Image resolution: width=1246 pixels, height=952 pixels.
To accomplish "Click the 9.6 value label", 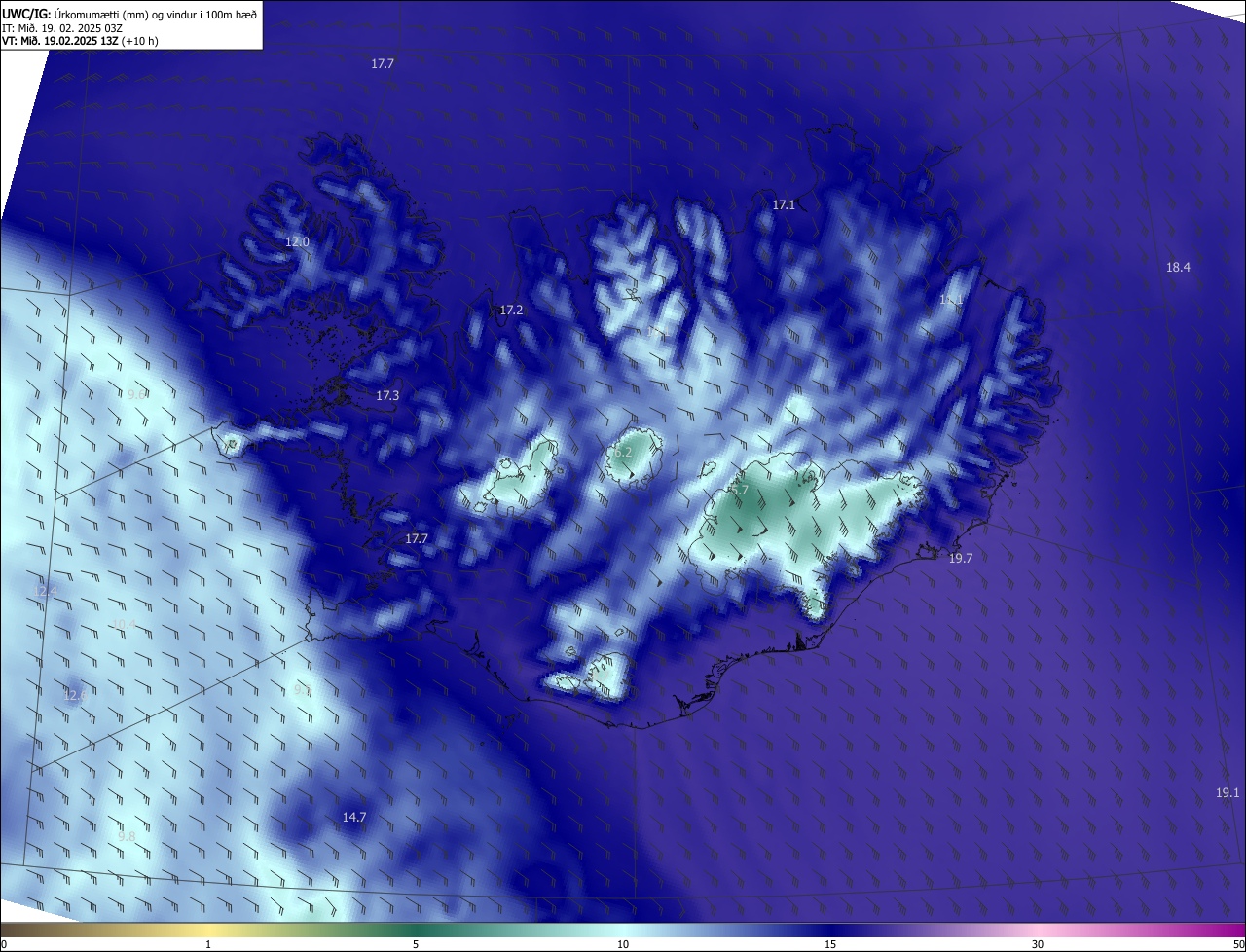I will [x=136, y=394].
